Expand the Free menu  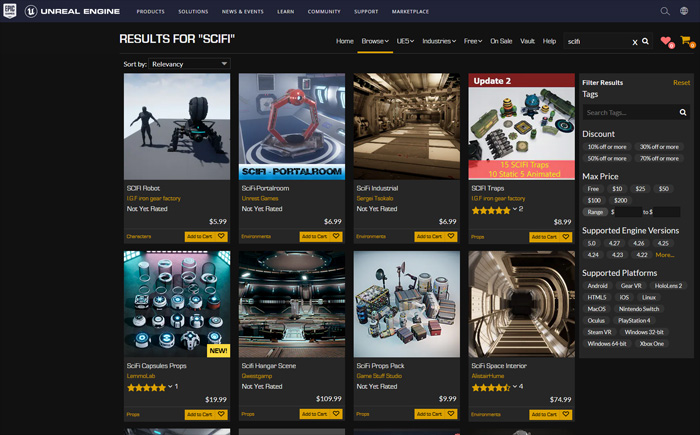tap(473, 41)
